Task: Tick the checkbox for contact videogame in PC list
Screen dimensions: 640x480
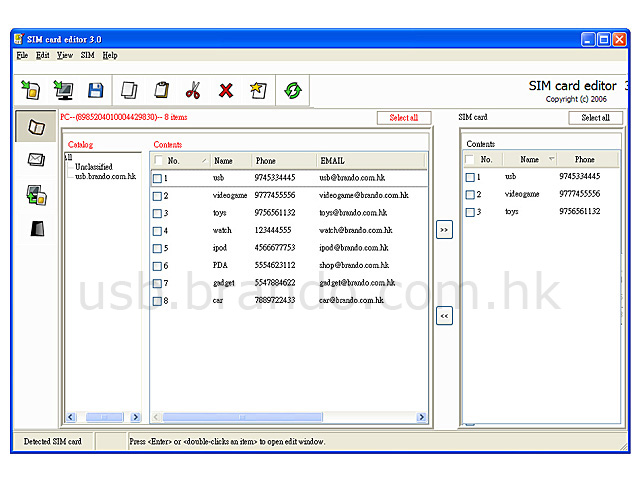Action: [x=158, y=196]
